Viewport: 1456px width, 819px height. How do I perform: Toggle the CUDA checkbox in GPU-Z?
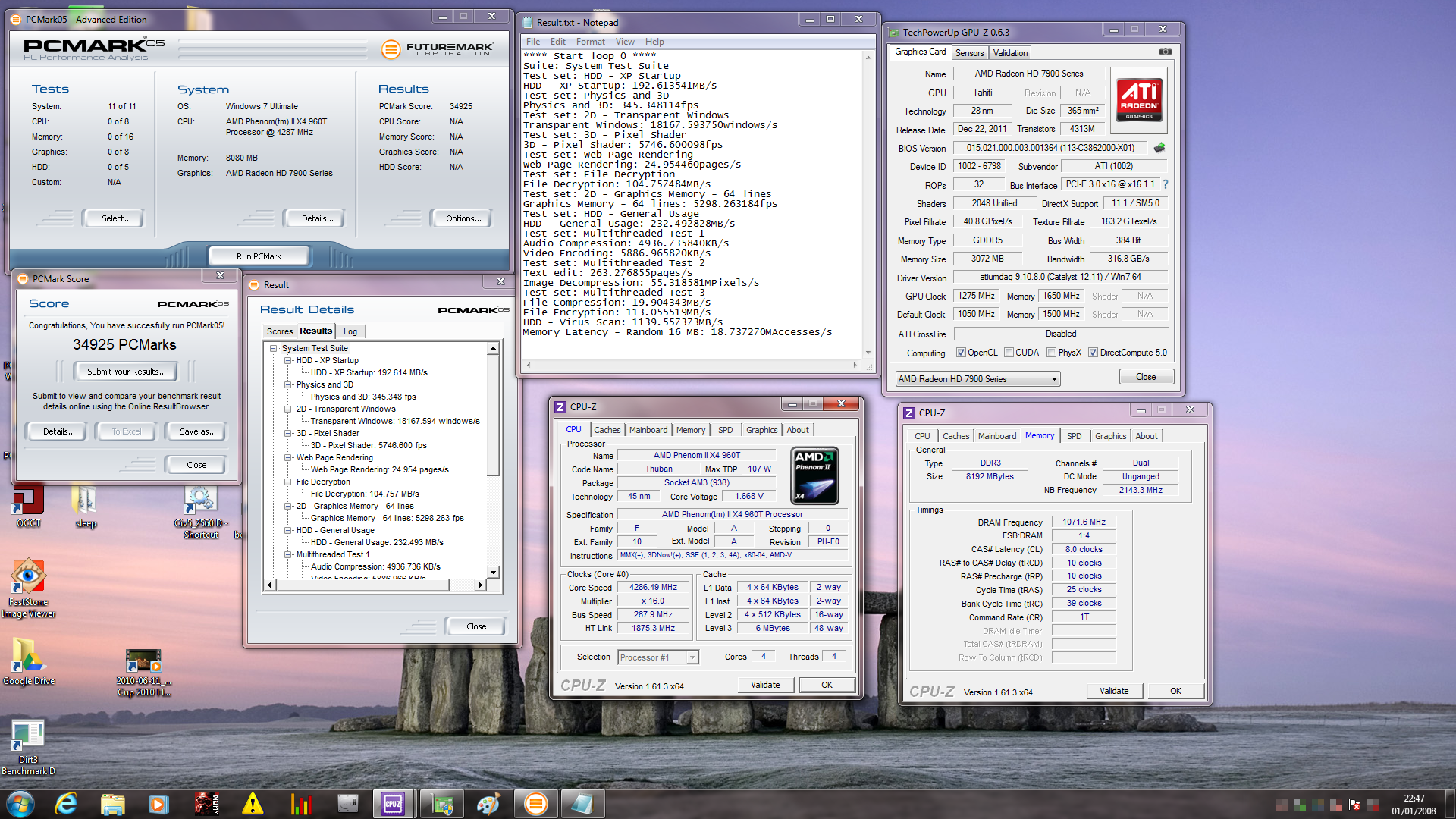pos(1009,353)
